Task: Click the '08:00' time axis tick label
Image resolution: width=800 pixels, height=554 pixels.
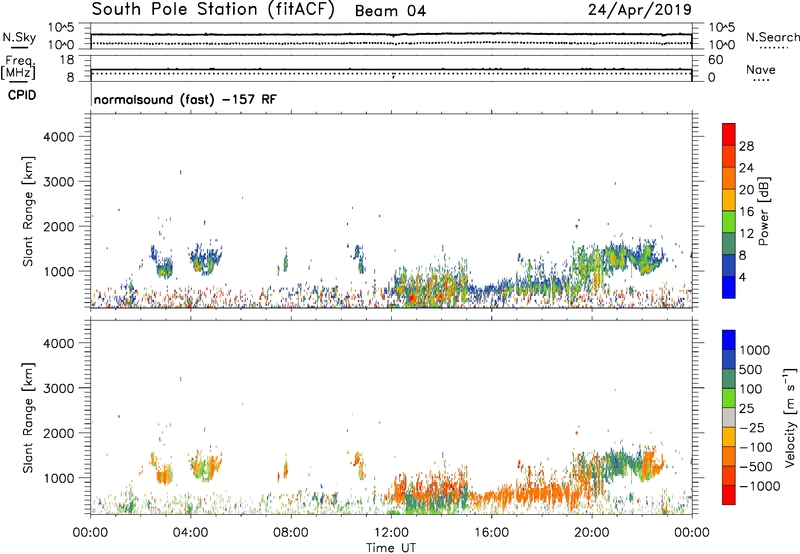Action: (291, 533)
